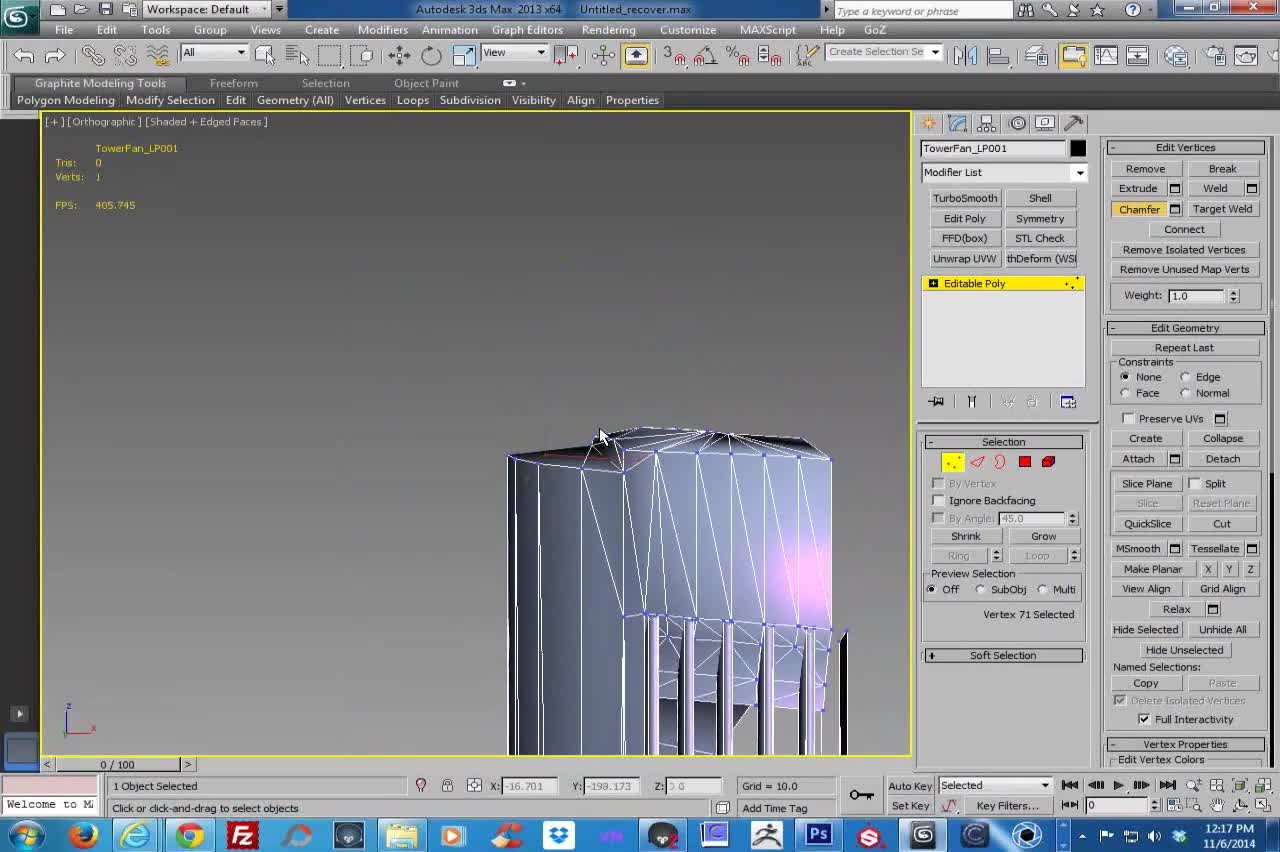
Task: Open the Rendering menu
Action: (x=608, y=30)
